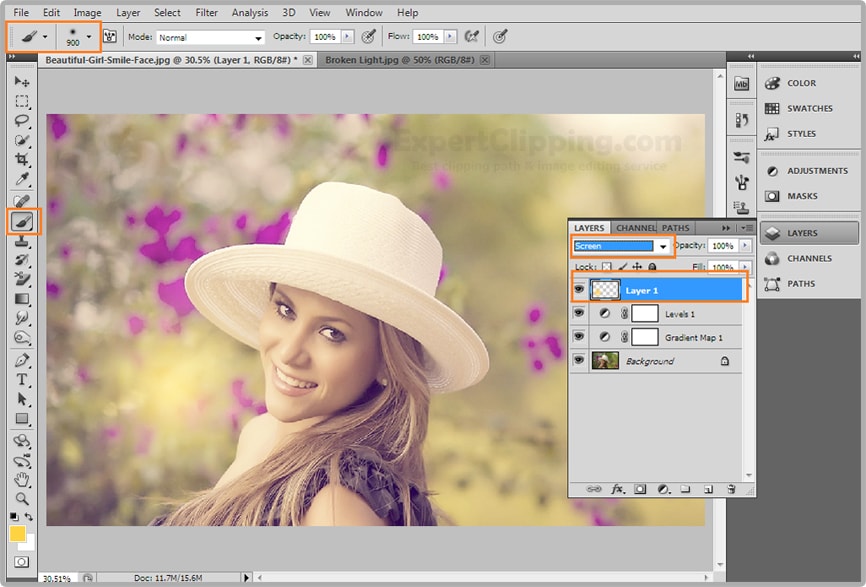This screenshot has width=866, height=587.
Task: Select the Crop tool
Action: coord(22,160)
